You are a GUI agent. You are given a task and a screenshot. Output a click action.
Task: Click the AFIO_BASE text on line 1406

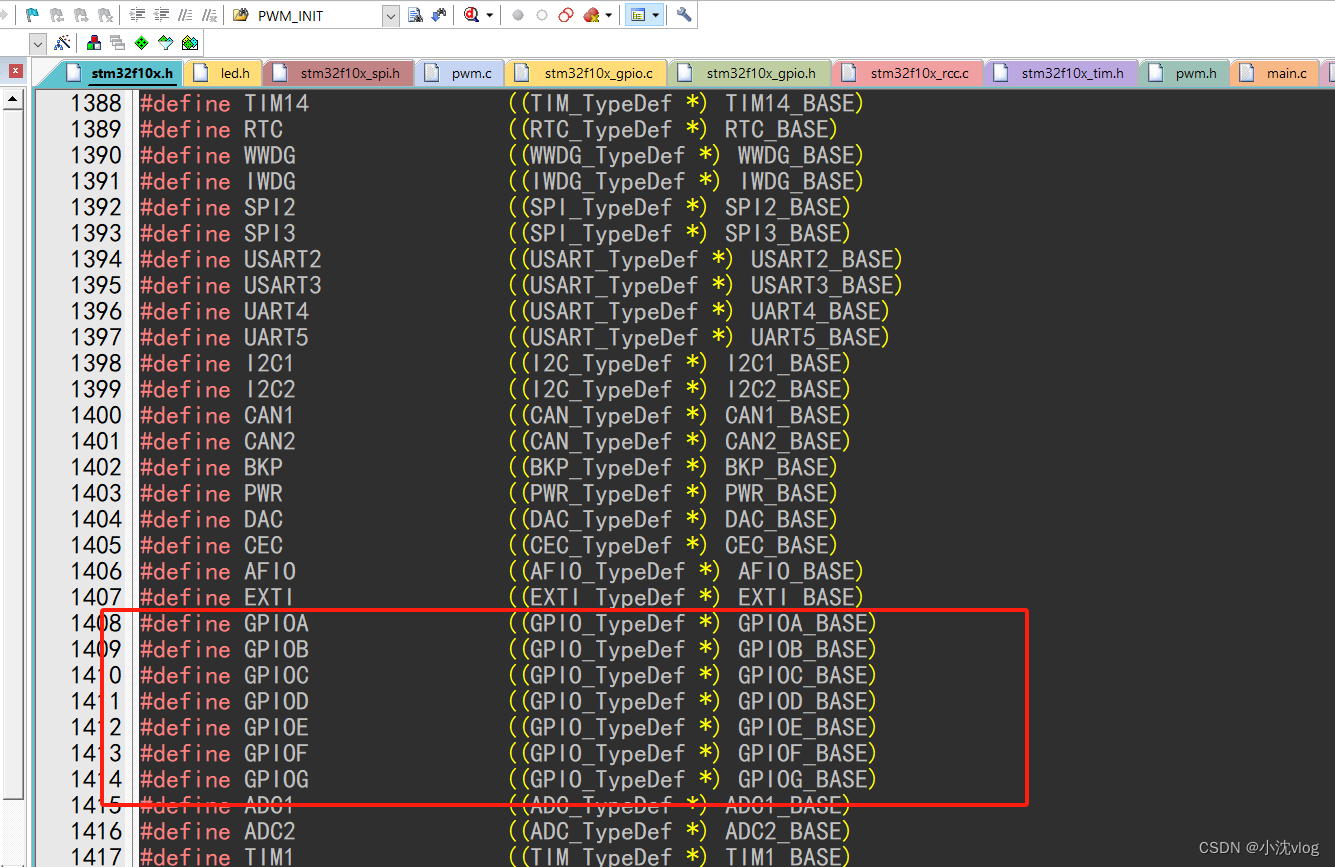[796, 571]
